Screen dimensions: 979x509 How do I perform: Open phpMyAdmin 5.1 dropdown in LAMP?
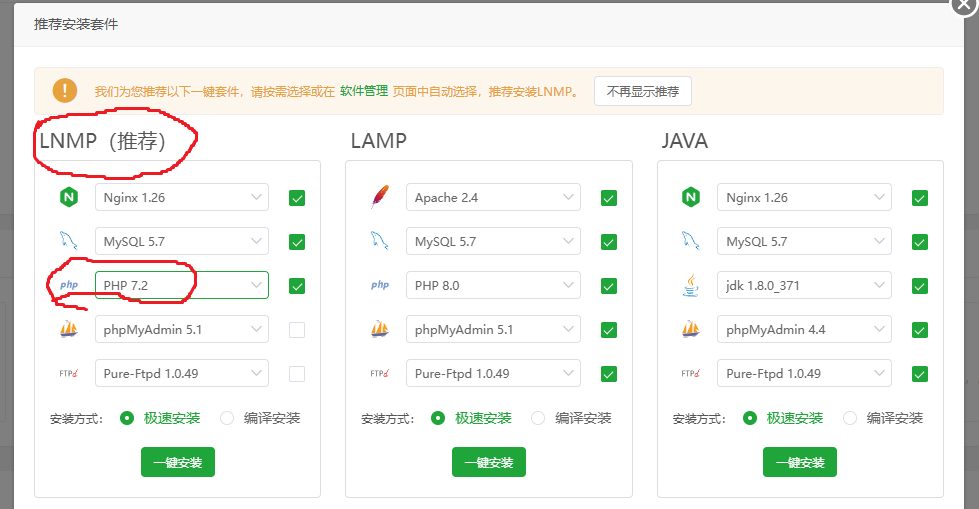click(x=493, y=329)
